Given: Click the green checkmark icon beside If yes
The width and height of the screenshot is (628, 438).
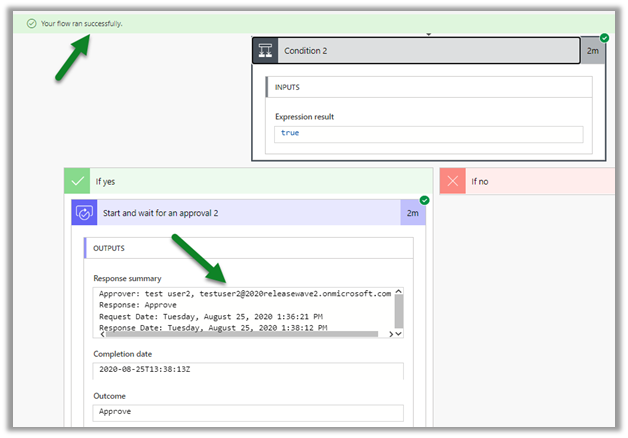Looking at the screenshot, I should [x=77, y=181].
